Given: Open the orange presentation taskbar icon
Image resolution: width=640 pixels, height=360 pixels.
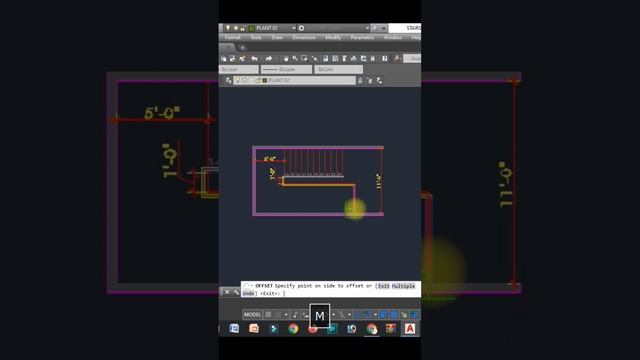Looking at the screenshot, I should (x=254, y=329).
